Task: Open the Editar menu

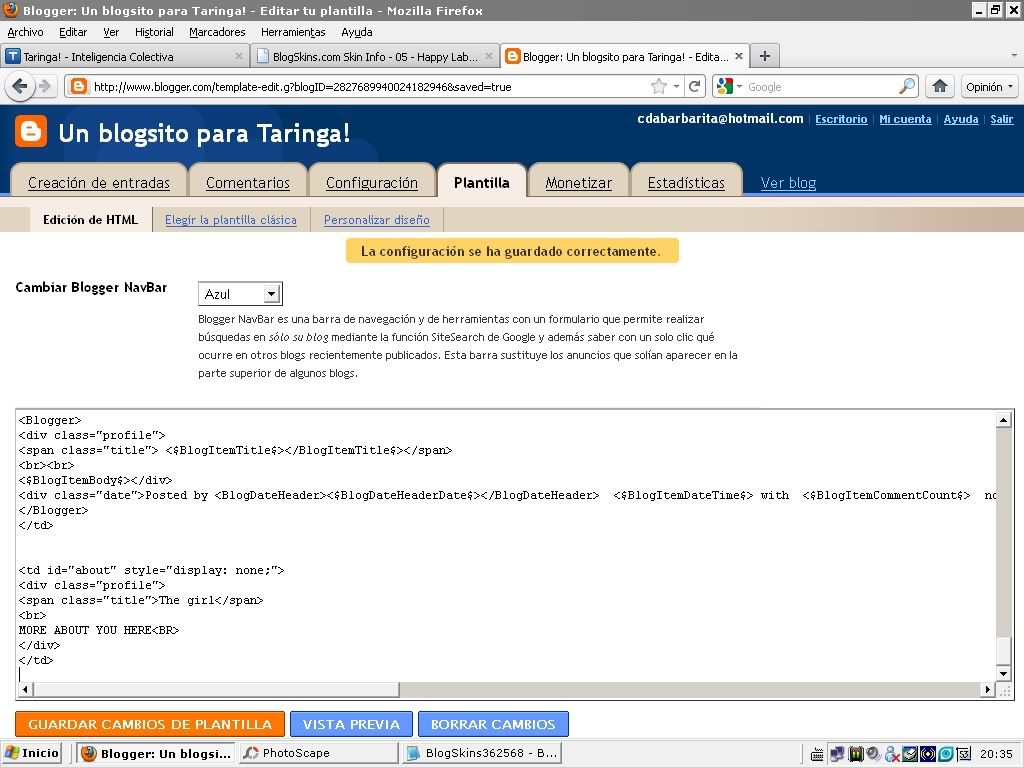Action: click(72, 32)
